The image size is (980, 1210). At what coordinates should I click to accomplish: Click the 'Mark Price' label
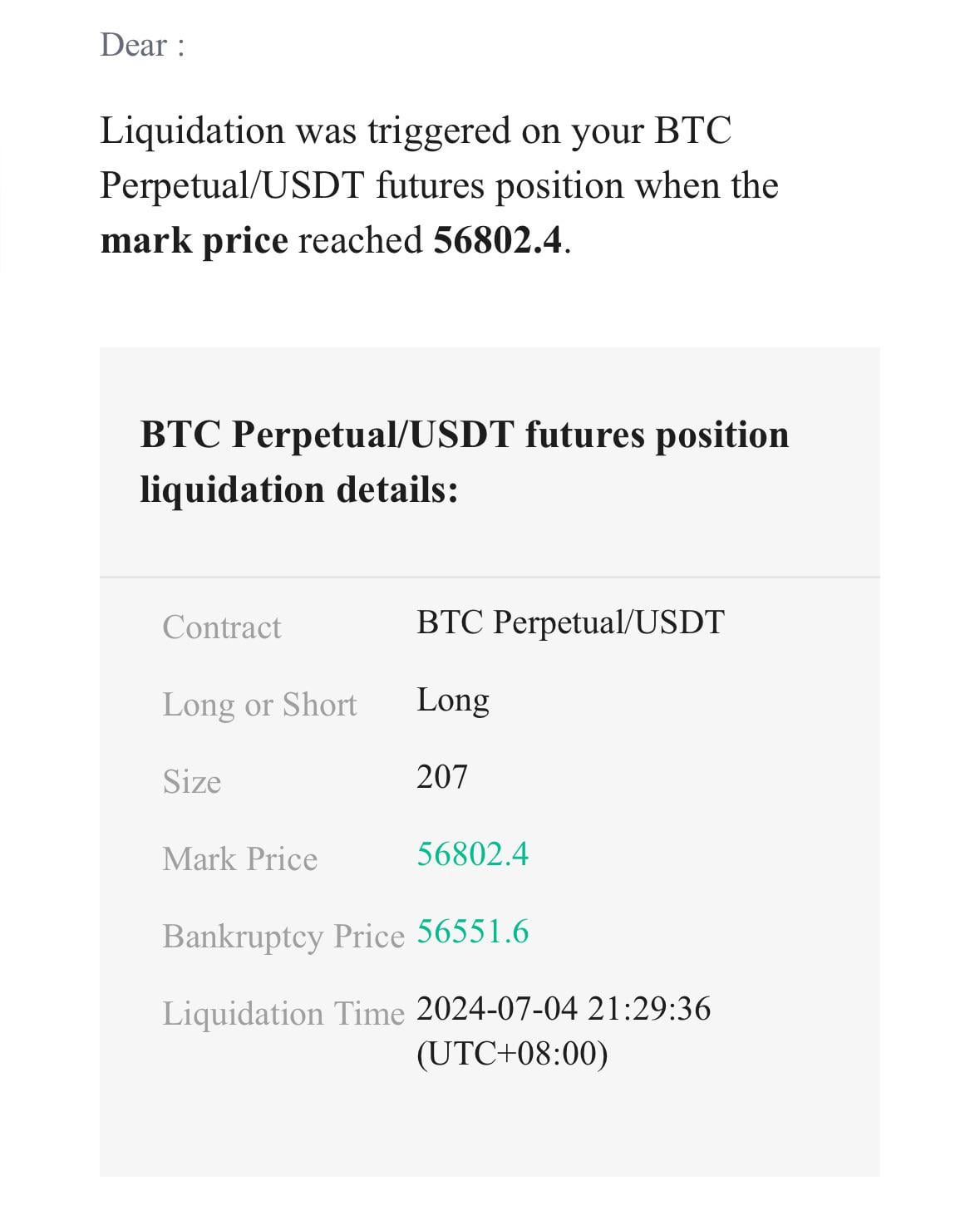click(x=240, y=859)
